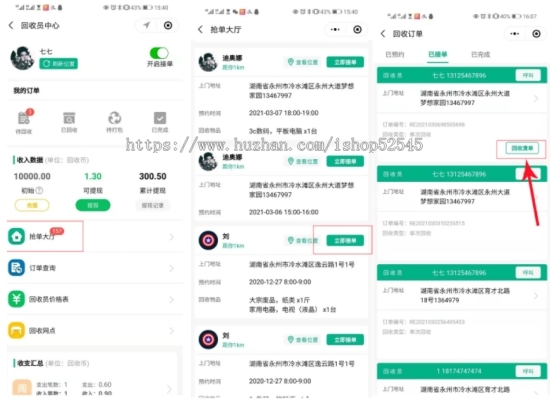
Task: Open 提现记录 under 累计提现
Action: point(153,205)
